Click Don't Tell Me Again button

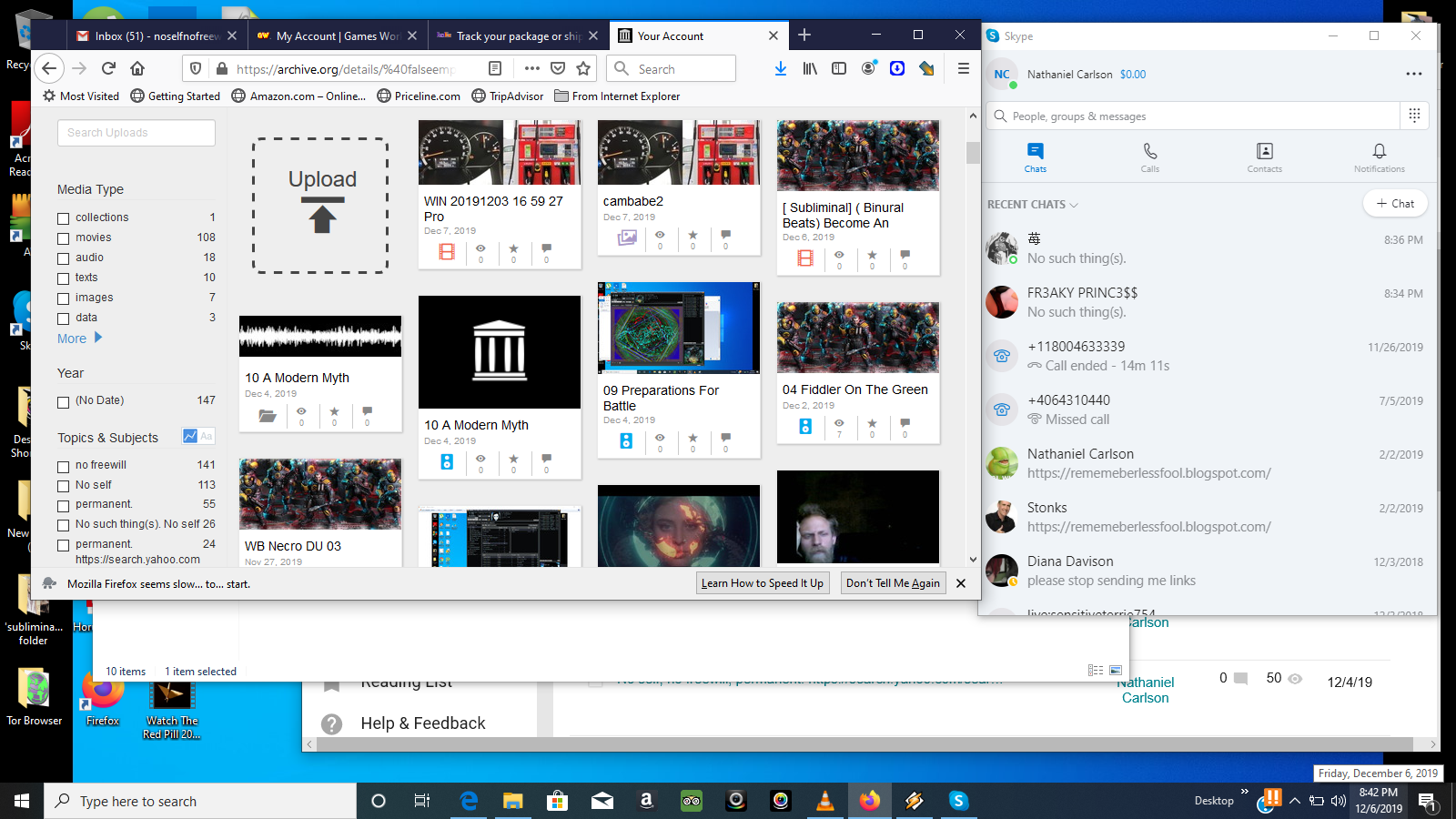coord(893,583)
